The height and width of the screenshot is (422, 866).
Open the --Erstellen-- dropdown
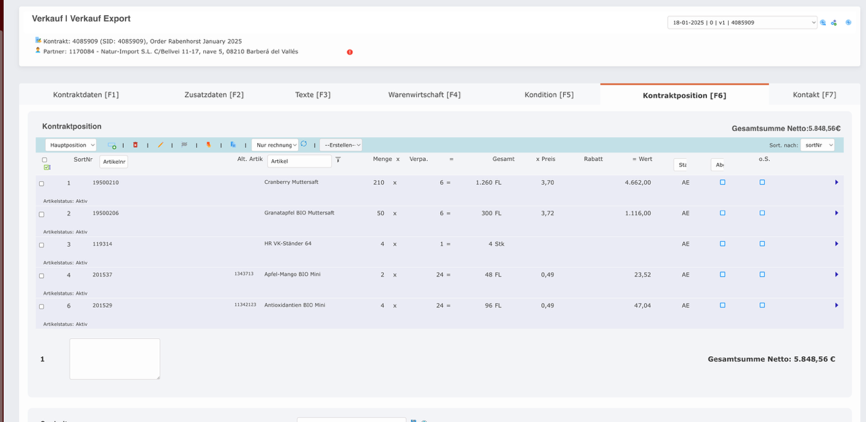pyautogui.click(x=341, y=145)
